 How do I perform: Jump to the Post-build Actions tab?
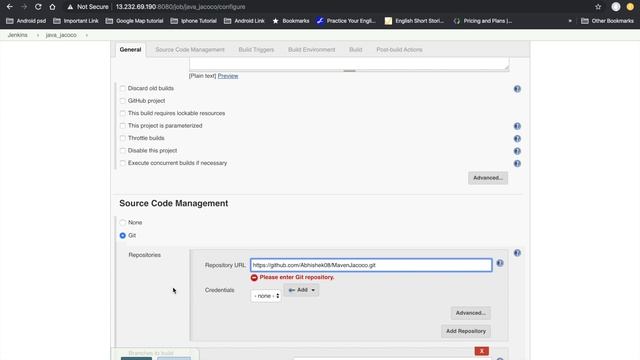click(399, 49)
